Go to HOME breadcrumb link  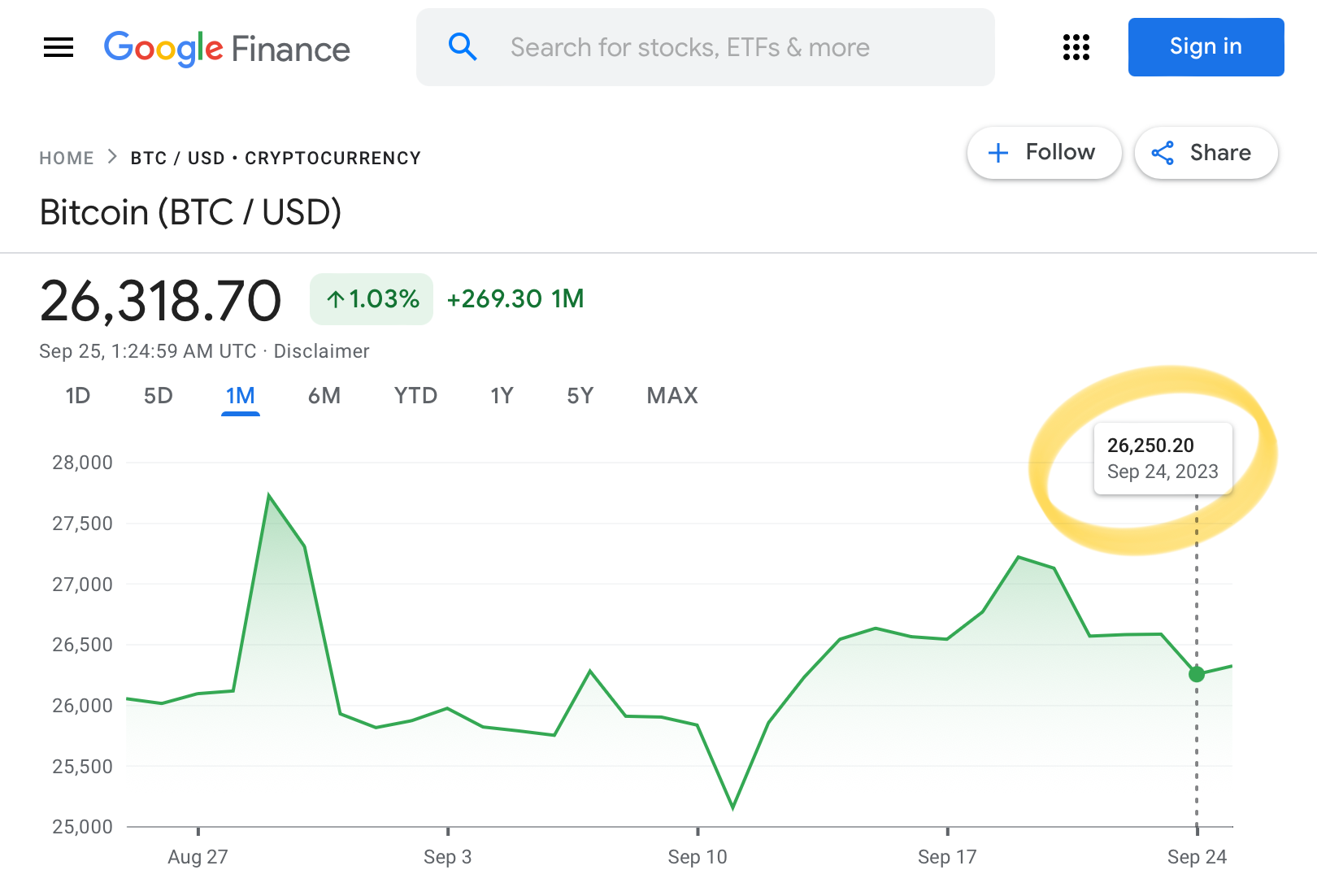[x=67, y=158]
